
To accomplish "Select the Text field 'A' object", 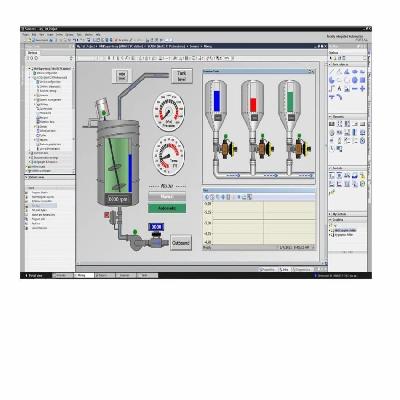I will pyautogui.click(x=340, y=89).
